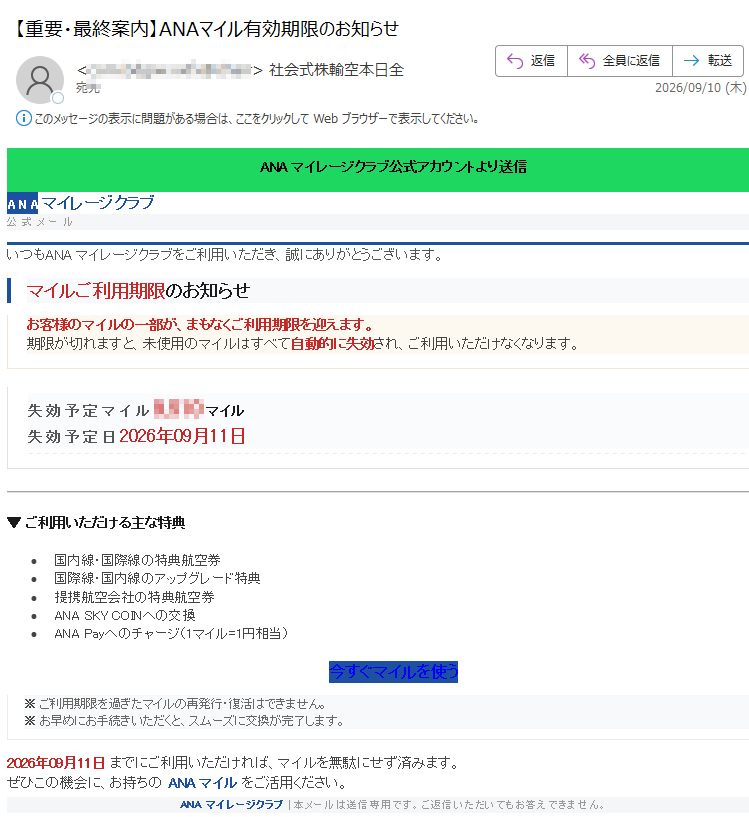Click ANA SKY COINへの交換 list item
The image size is (749, 817).
(x=125, y=615)
